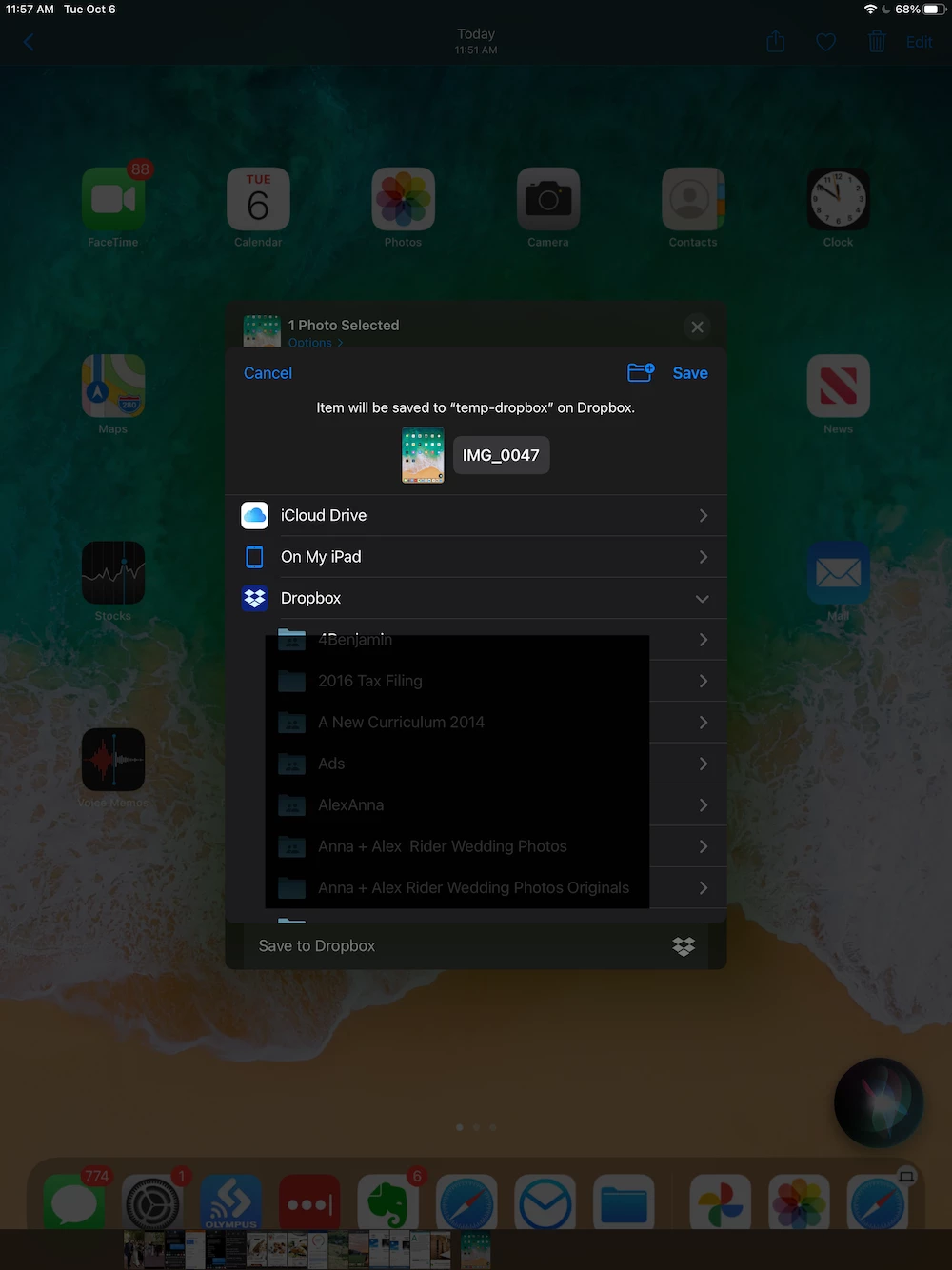Open the Calendar app icon
The width and height of the screenshot is (952, 1270).
click(258, 199)
